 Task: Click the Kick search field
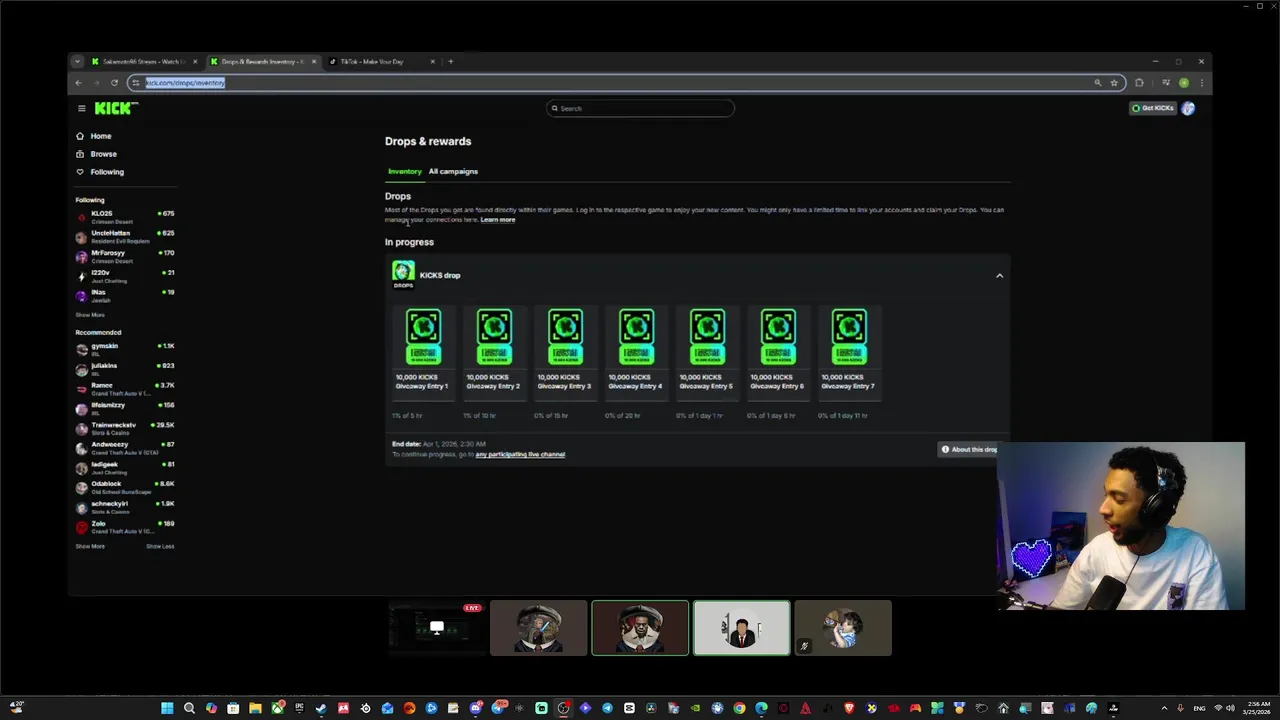pyautogui.click(x=640, y=108)
